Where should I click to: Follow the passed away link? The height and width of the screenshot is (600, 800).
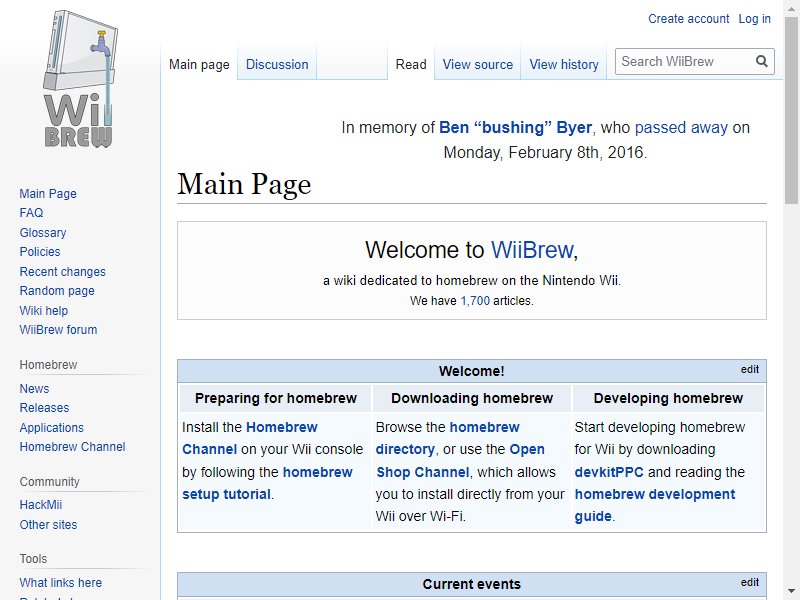[x=681, y=128]
